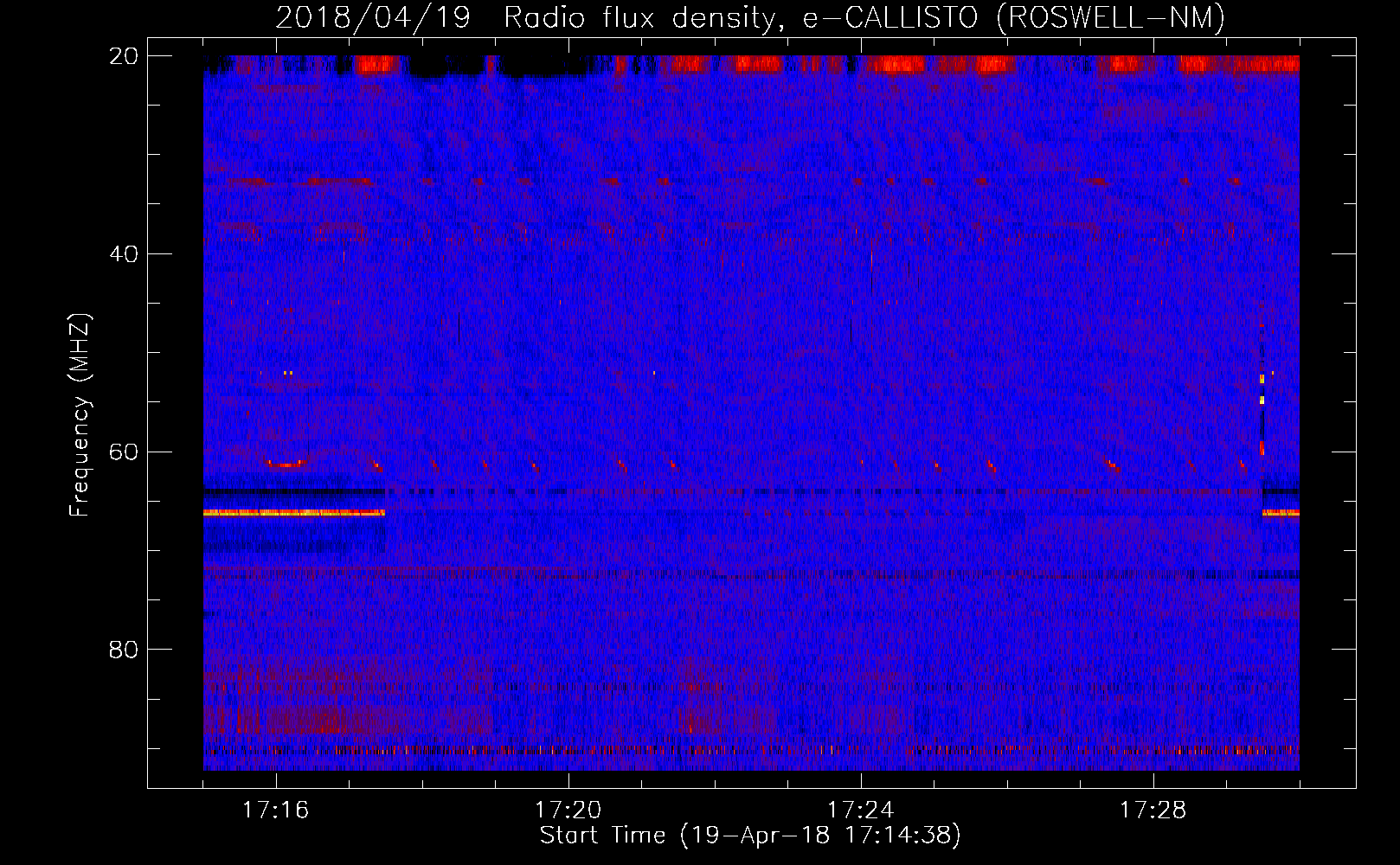
Task: Click the 40 MHz frequency tick label
Action: click(124, 253)
